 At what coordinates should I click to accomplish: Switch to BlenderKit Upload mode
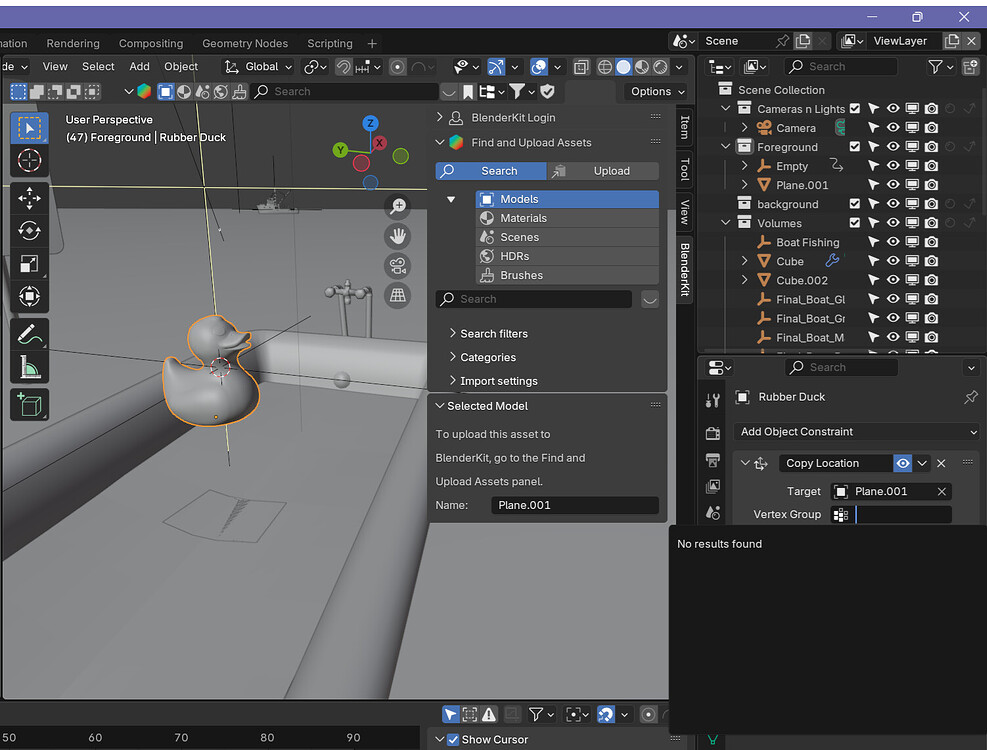[604, 171]
